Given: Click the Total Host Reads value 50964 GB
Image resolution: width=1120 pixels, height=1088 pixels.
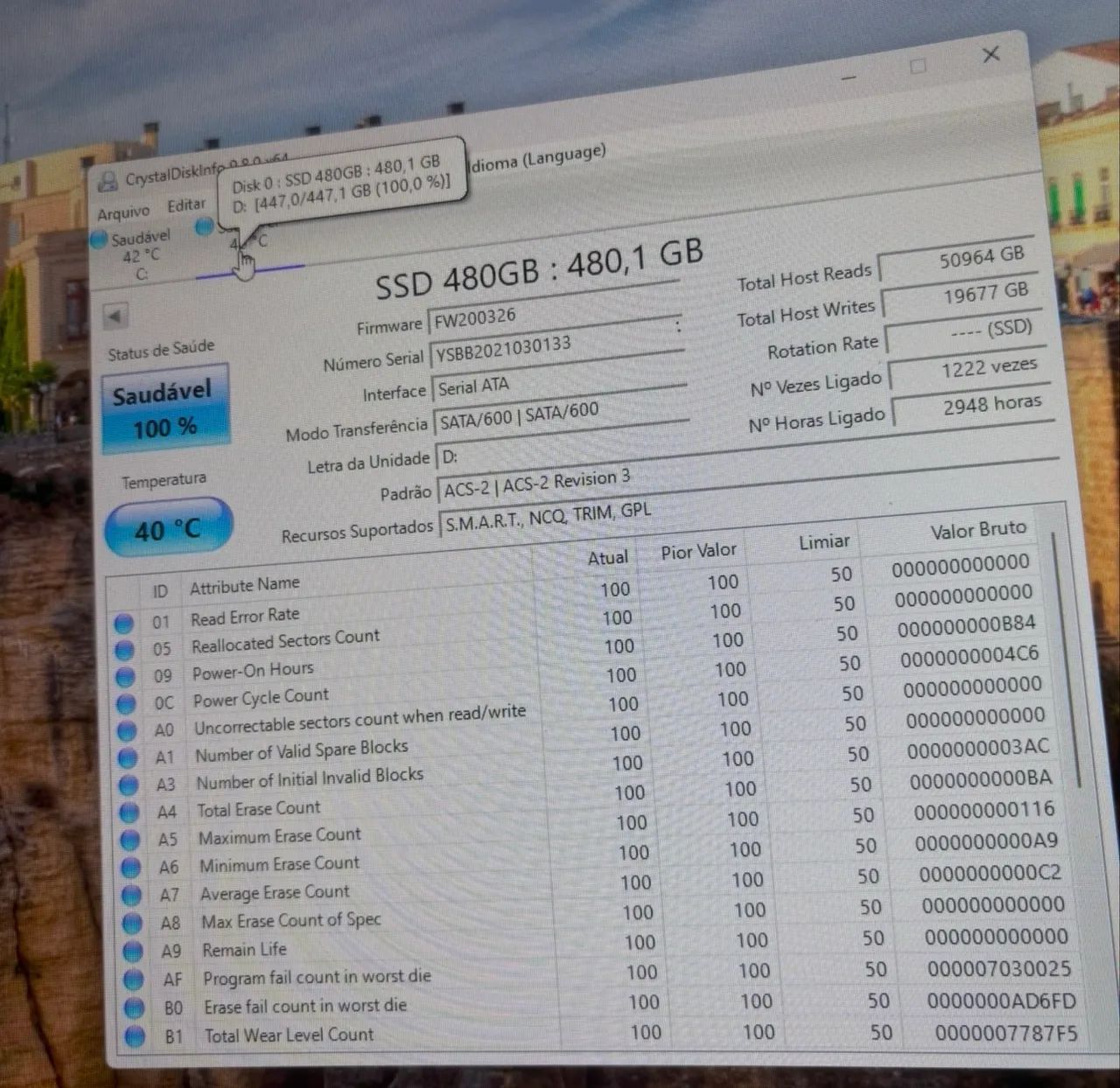Looking at the screenshot, I should (957, 259).
